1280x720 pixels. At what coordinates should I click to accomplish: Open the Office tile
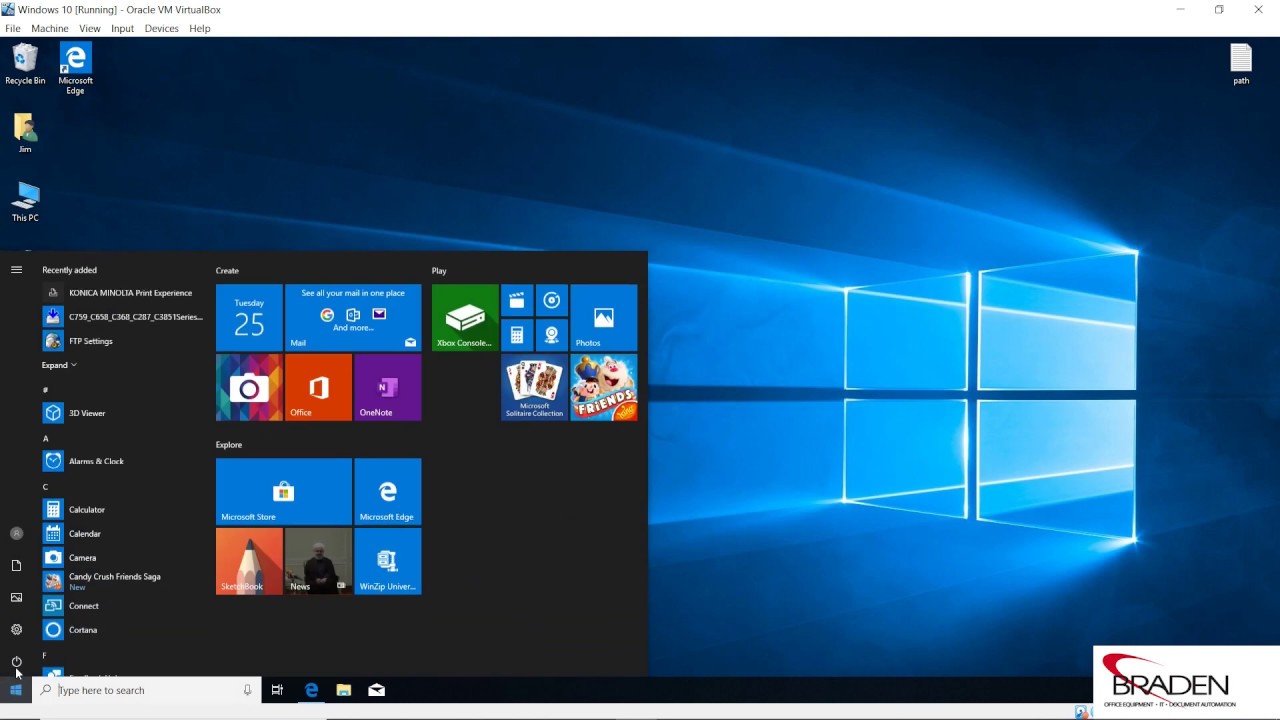[x=318, y=387]
